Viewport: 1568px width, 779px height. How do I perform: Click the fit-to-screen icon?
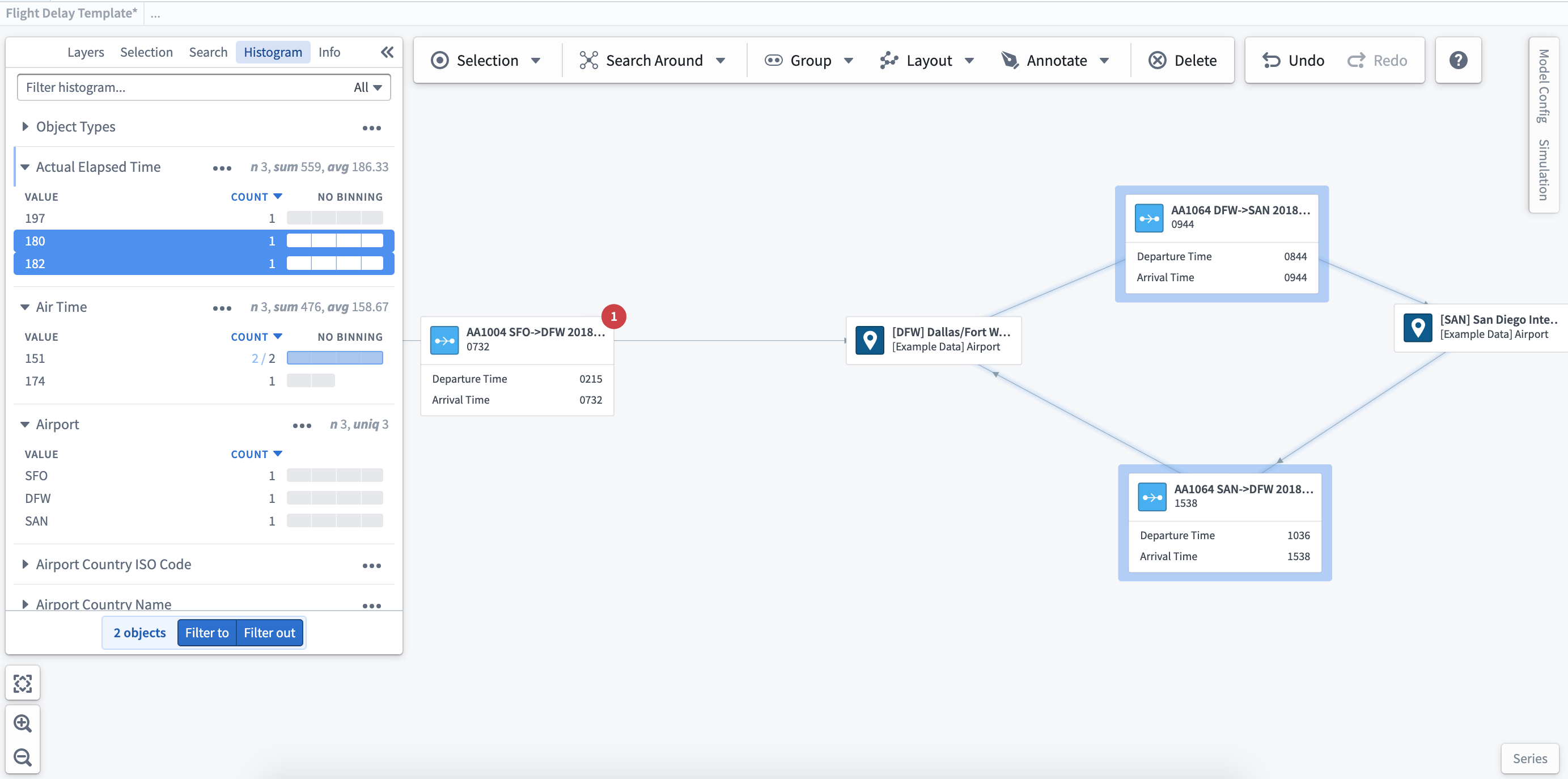(23, 683)
